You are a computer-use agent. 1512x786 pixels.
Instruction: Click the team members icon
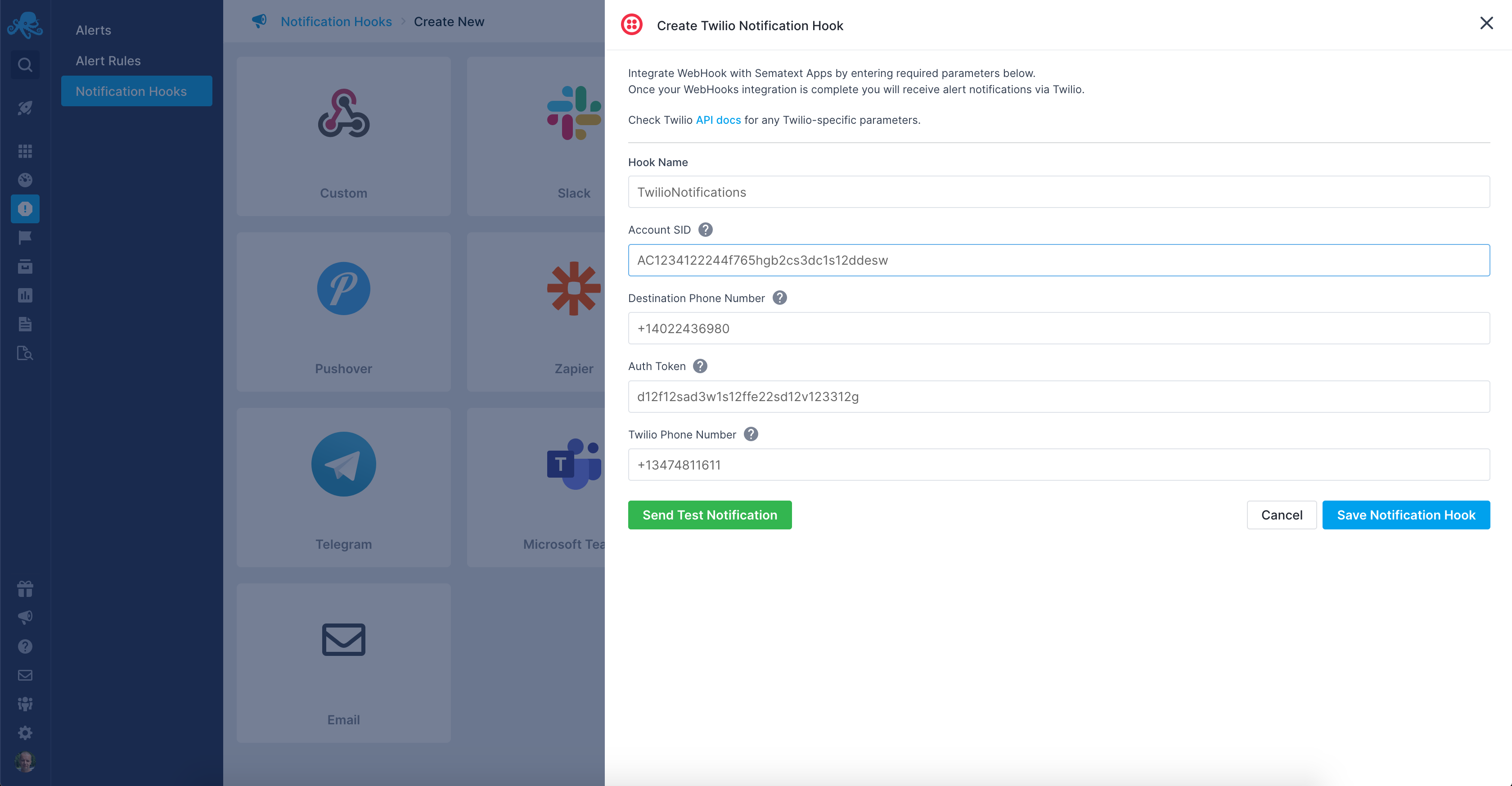[x=25, y=704]
